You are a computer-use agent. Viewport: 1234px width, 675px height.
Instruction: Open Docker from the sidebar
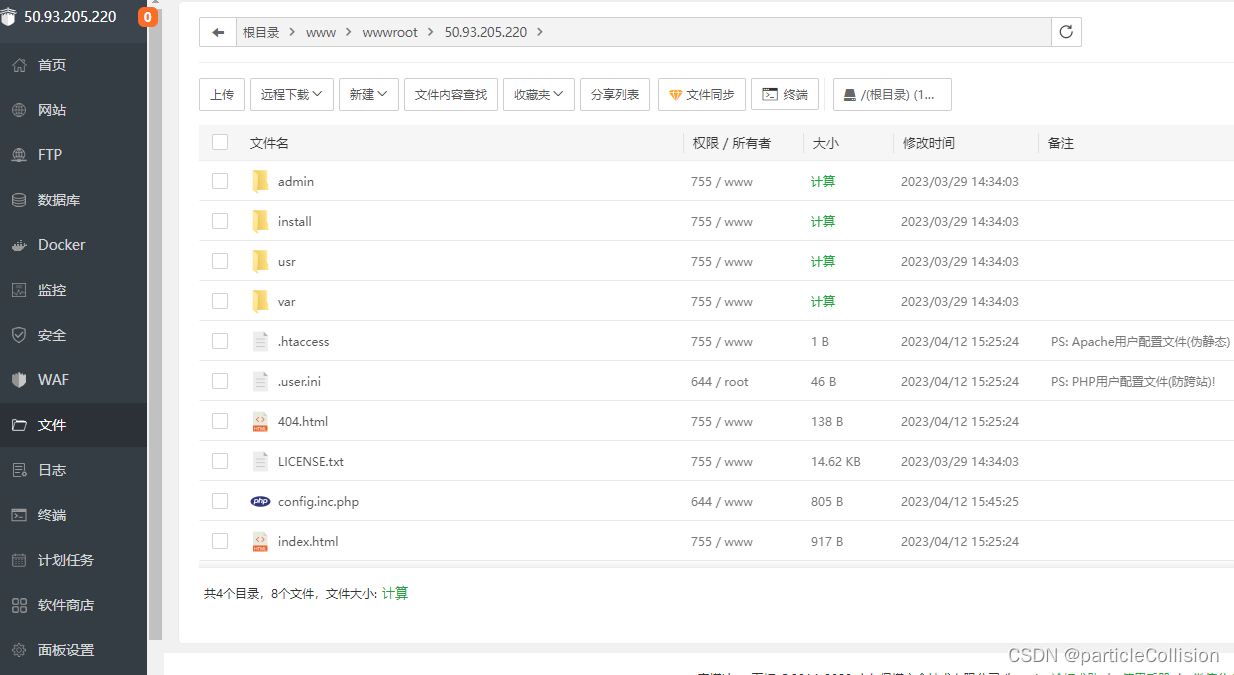[x=61, y=245]
